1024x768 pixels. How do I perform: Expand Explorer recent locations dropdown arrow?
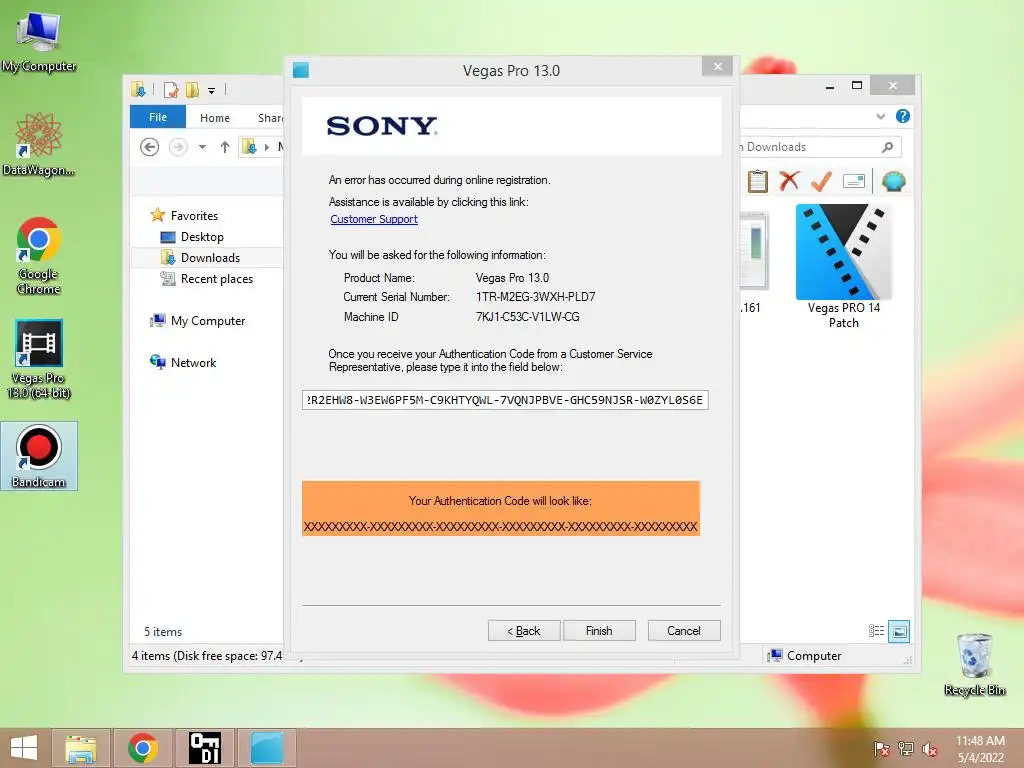click(x=202, y=147)
